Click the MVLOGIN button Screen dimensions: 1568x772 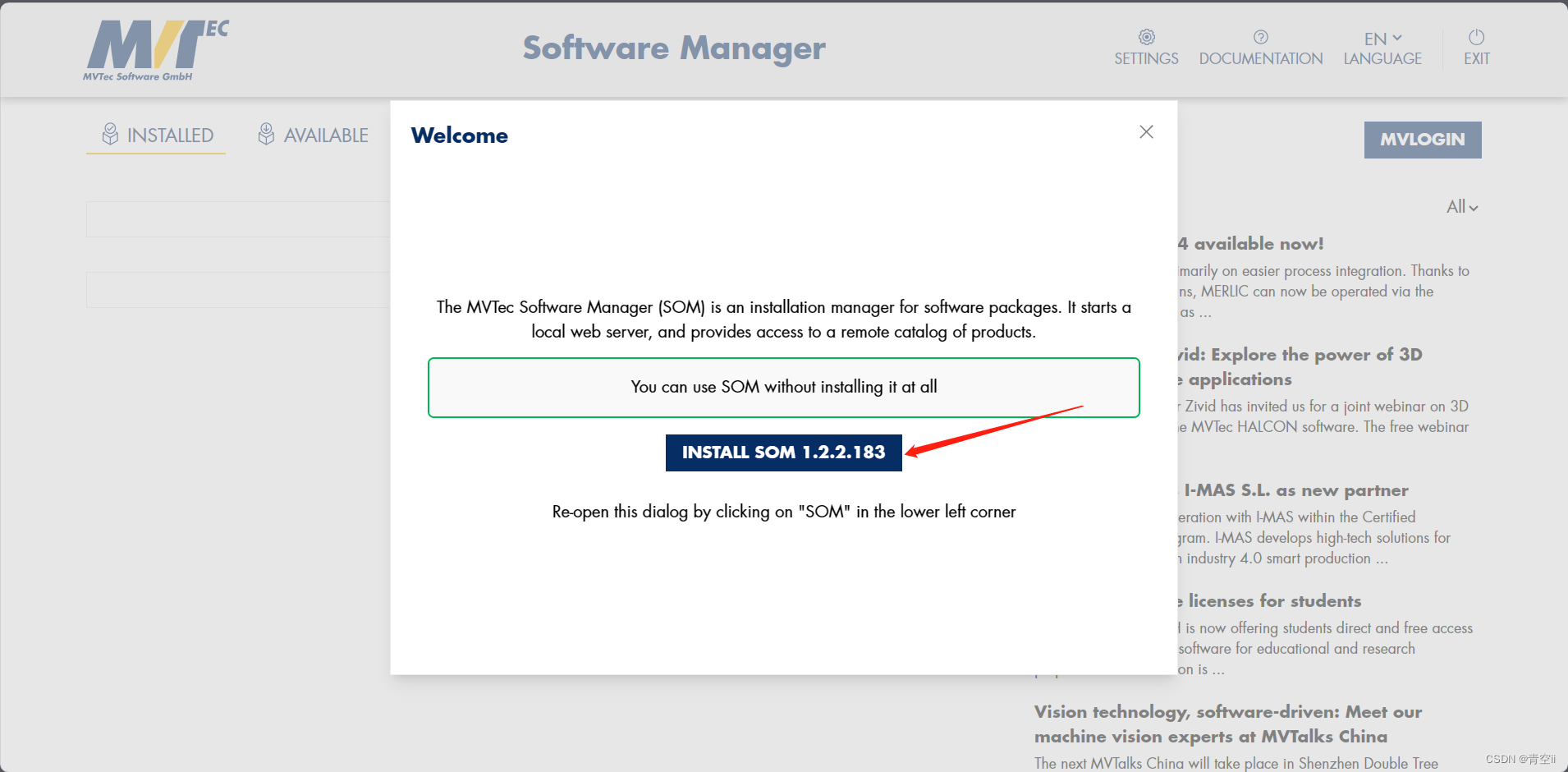[x=1423, y=140]
